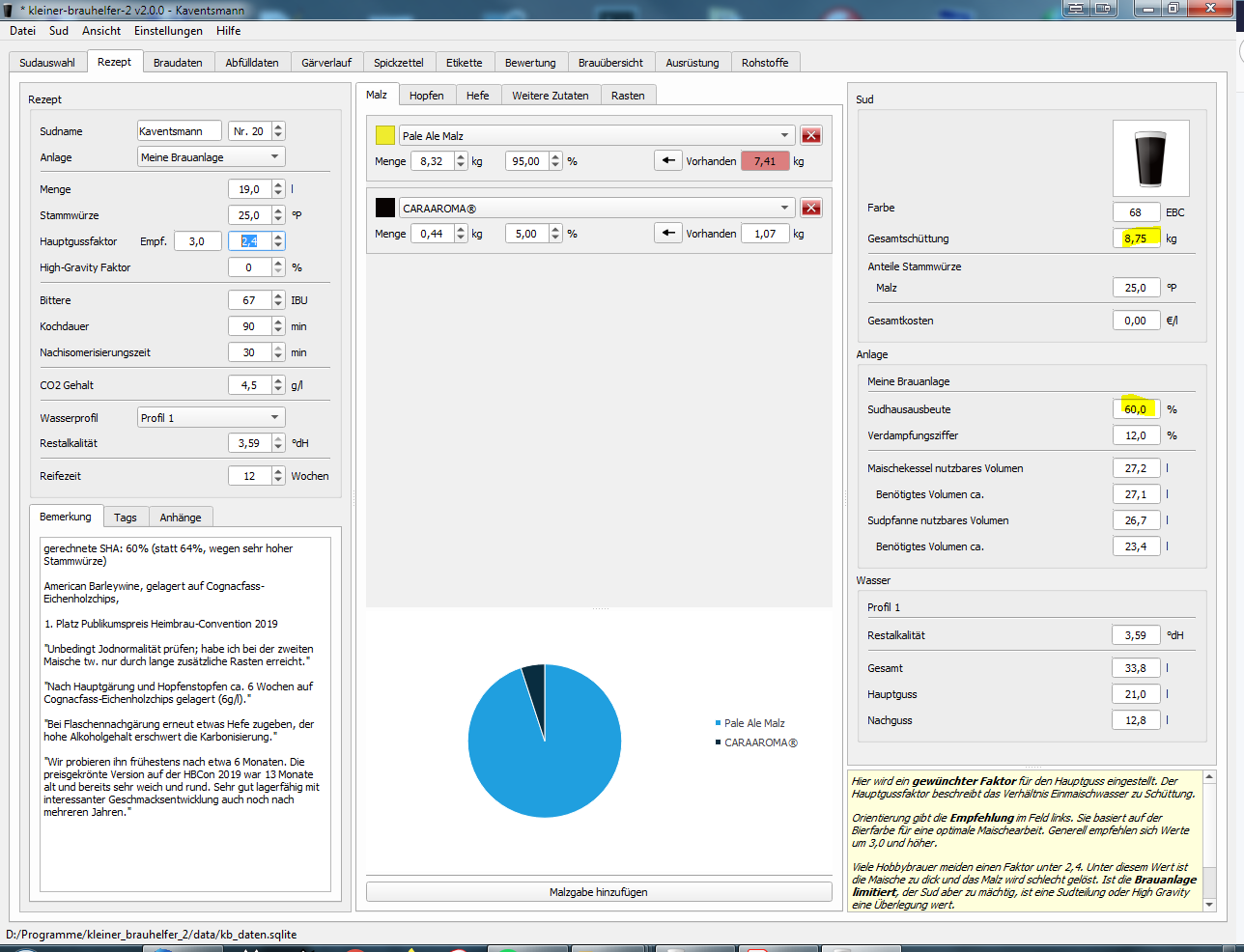The image size is (1244, 952).
Task: Click the yellow Pale Ale Malz color swatch
Action: (x=385, y=135)
